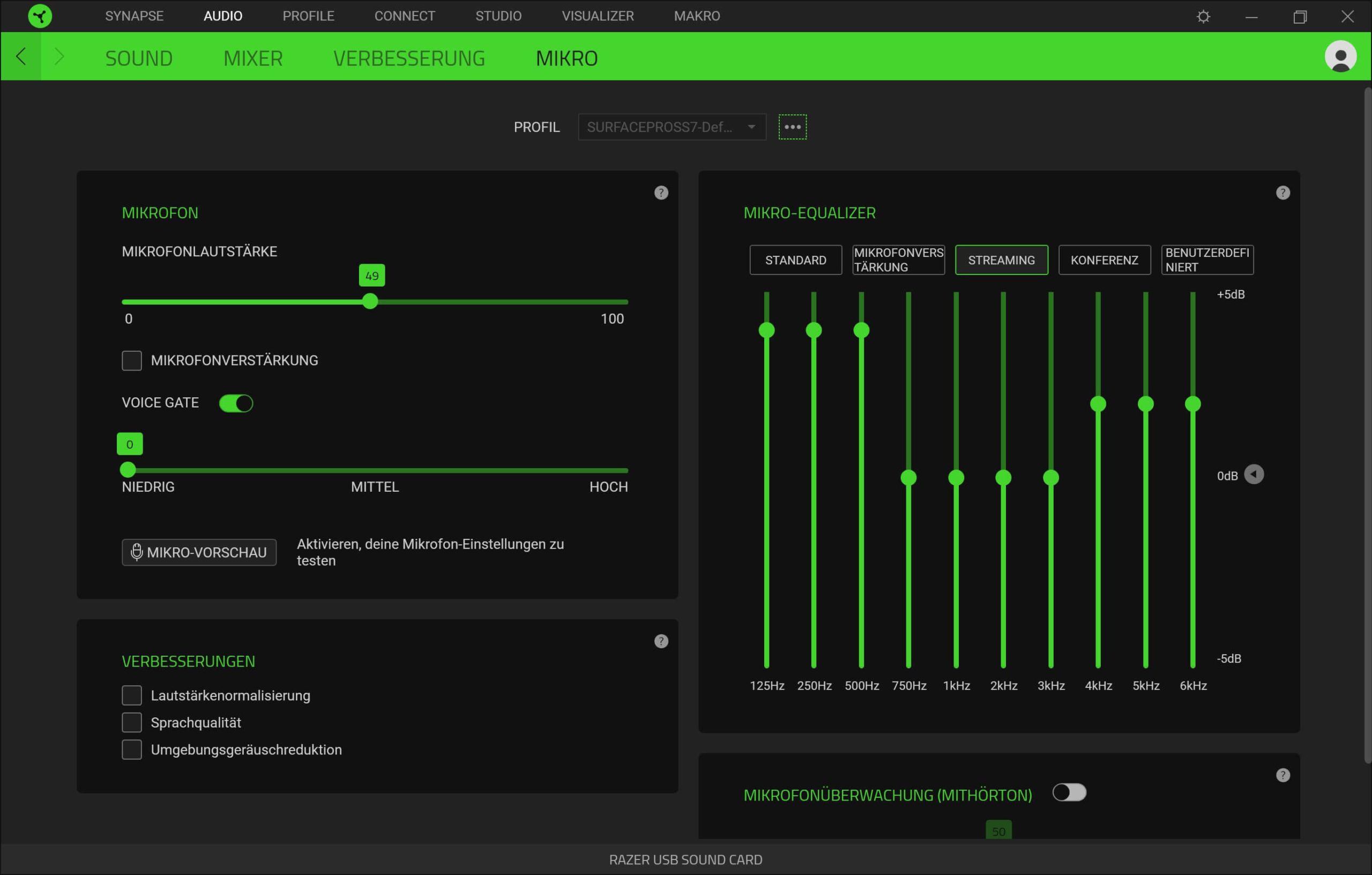Open help for the Mikrofon panel
Viewport: 1372px width, 875px height.
(661, 192)
